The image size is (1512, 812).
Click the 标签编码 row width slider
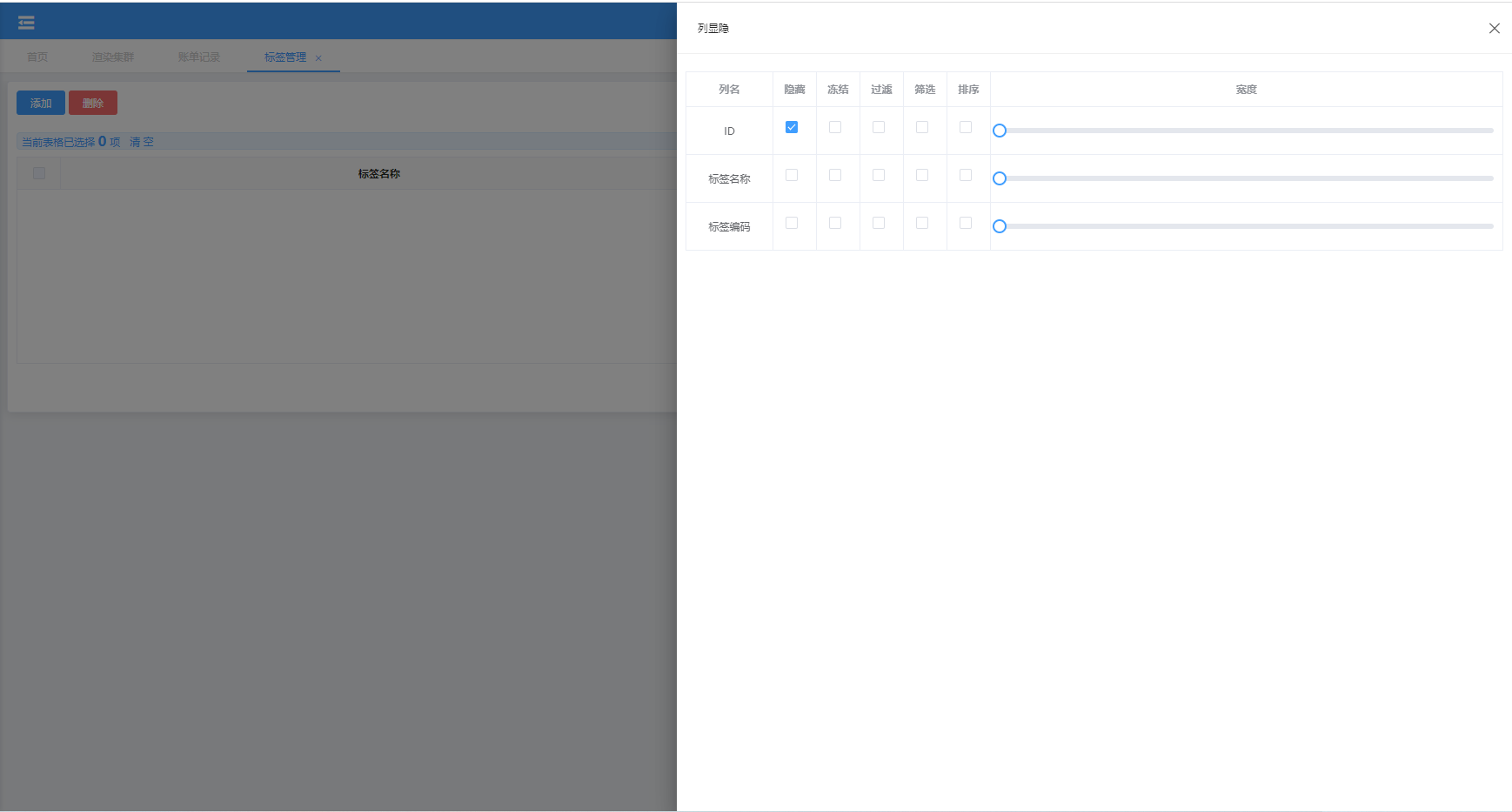point(1246,226)
